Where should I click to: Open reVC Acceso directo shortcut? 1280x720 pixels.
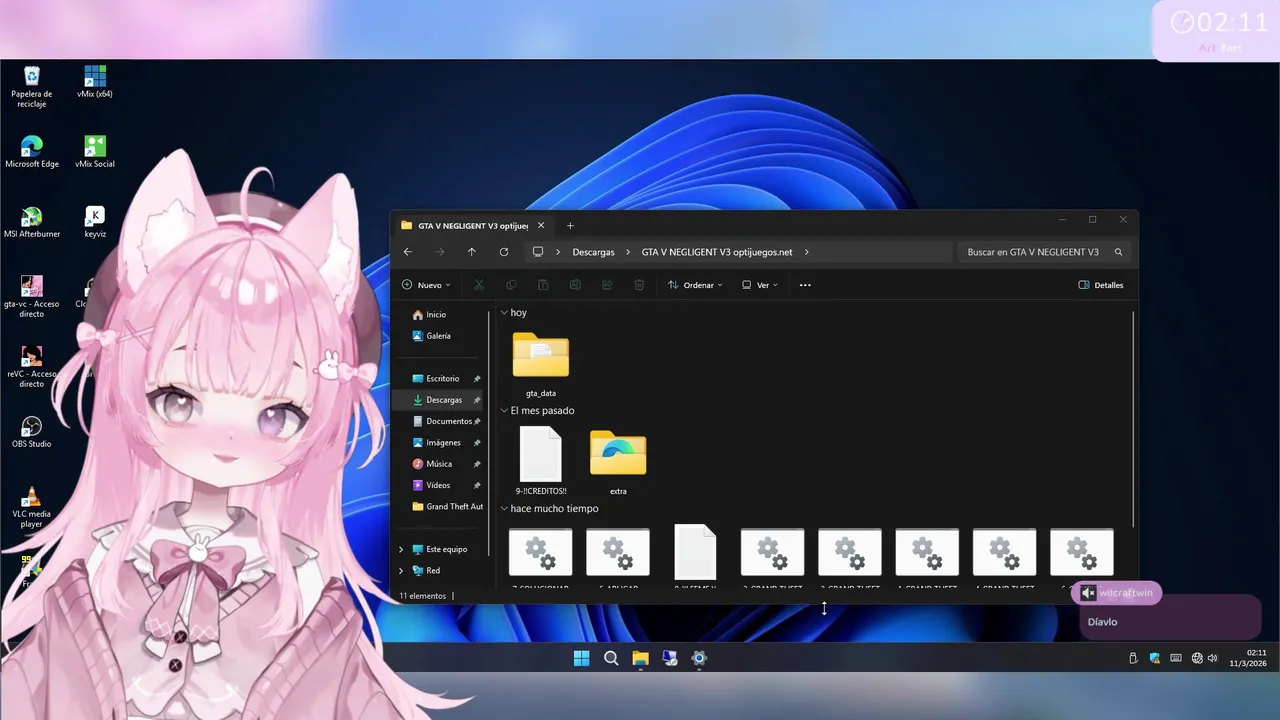point(32,367)
